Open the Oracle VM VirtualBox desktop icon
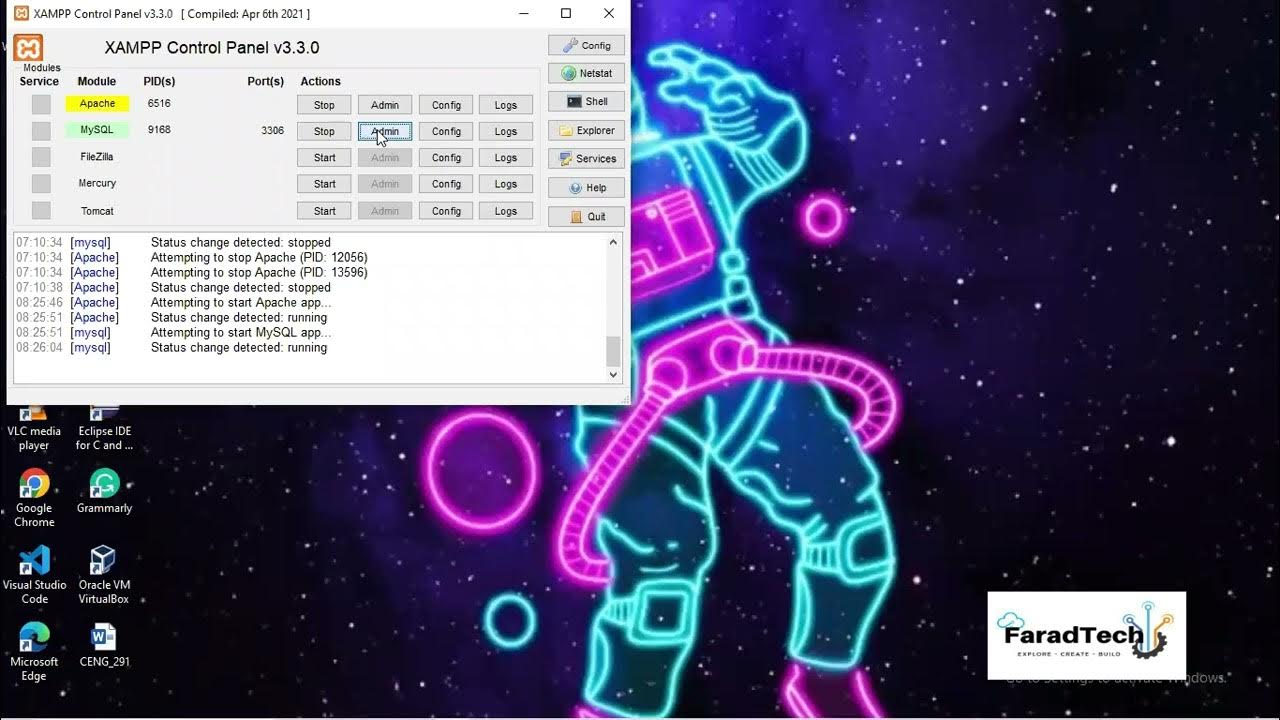Screen dimensions: 1280x720 pos(104,574)
